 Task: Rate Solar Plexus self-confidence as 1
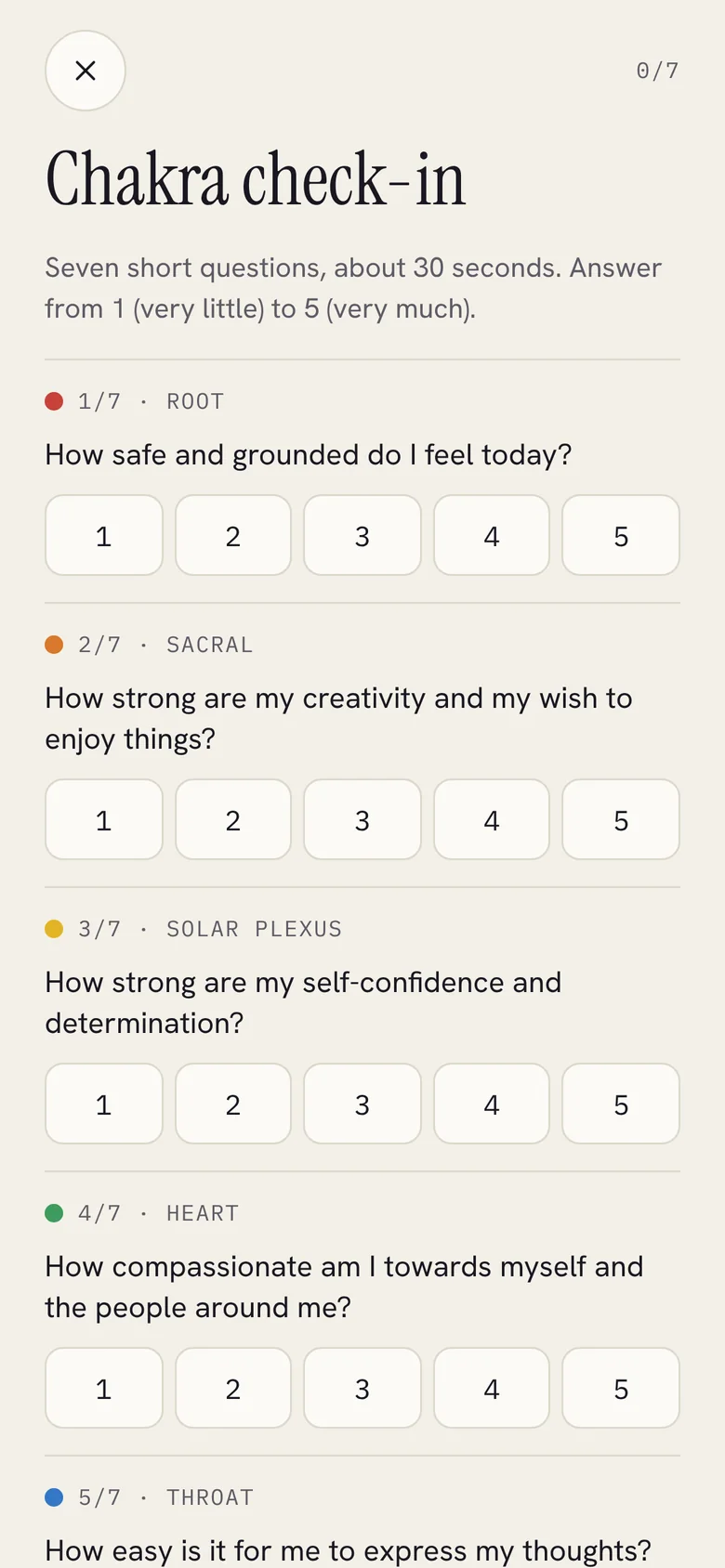[104, 1104]
